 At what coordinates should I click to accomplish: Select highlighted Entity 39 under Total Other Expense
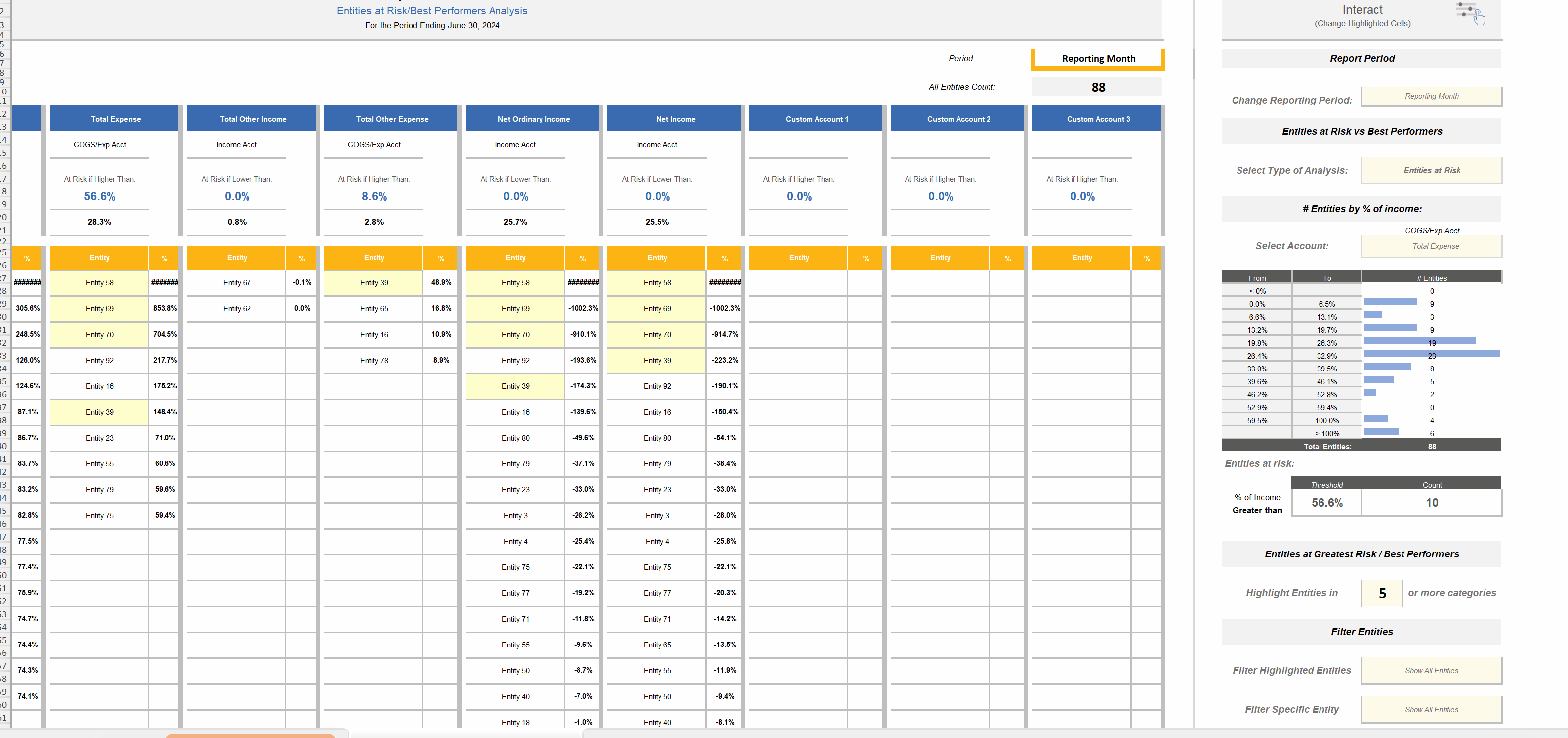[373, 282]
